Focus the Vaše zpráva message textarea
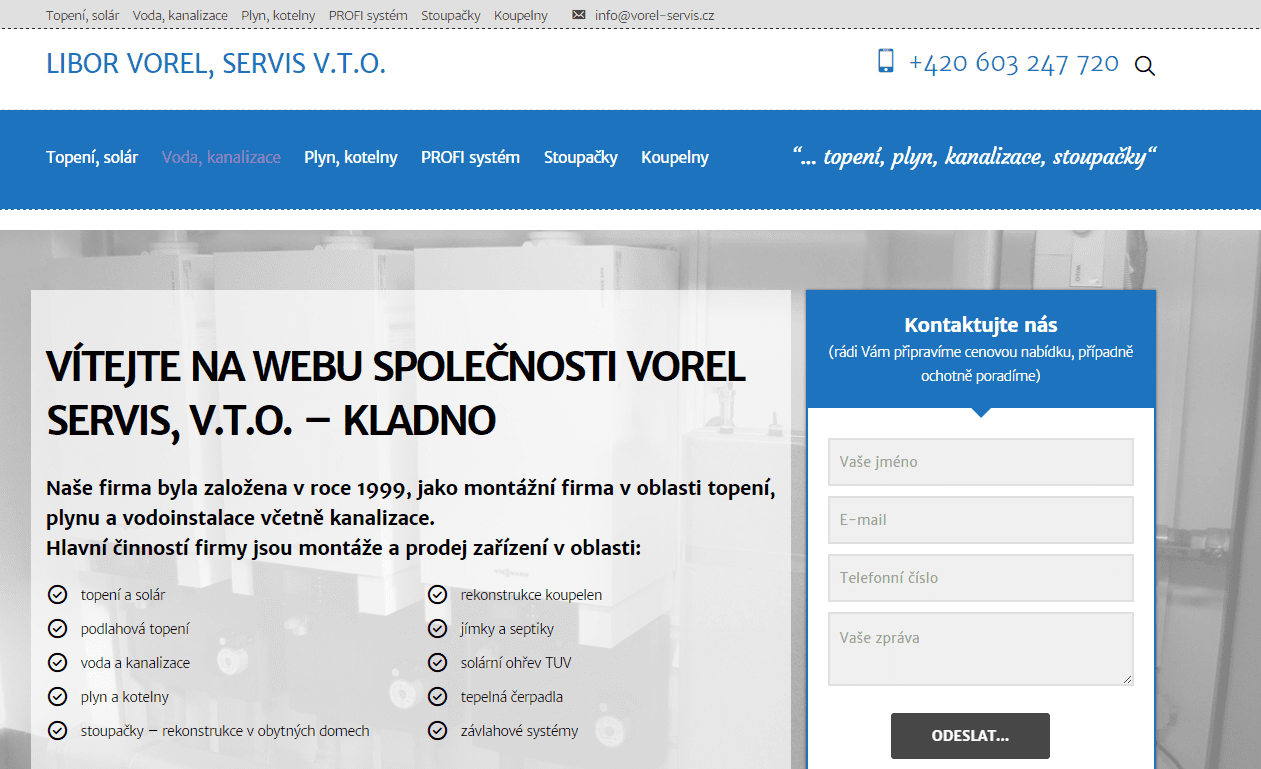 tap(981, 649)
